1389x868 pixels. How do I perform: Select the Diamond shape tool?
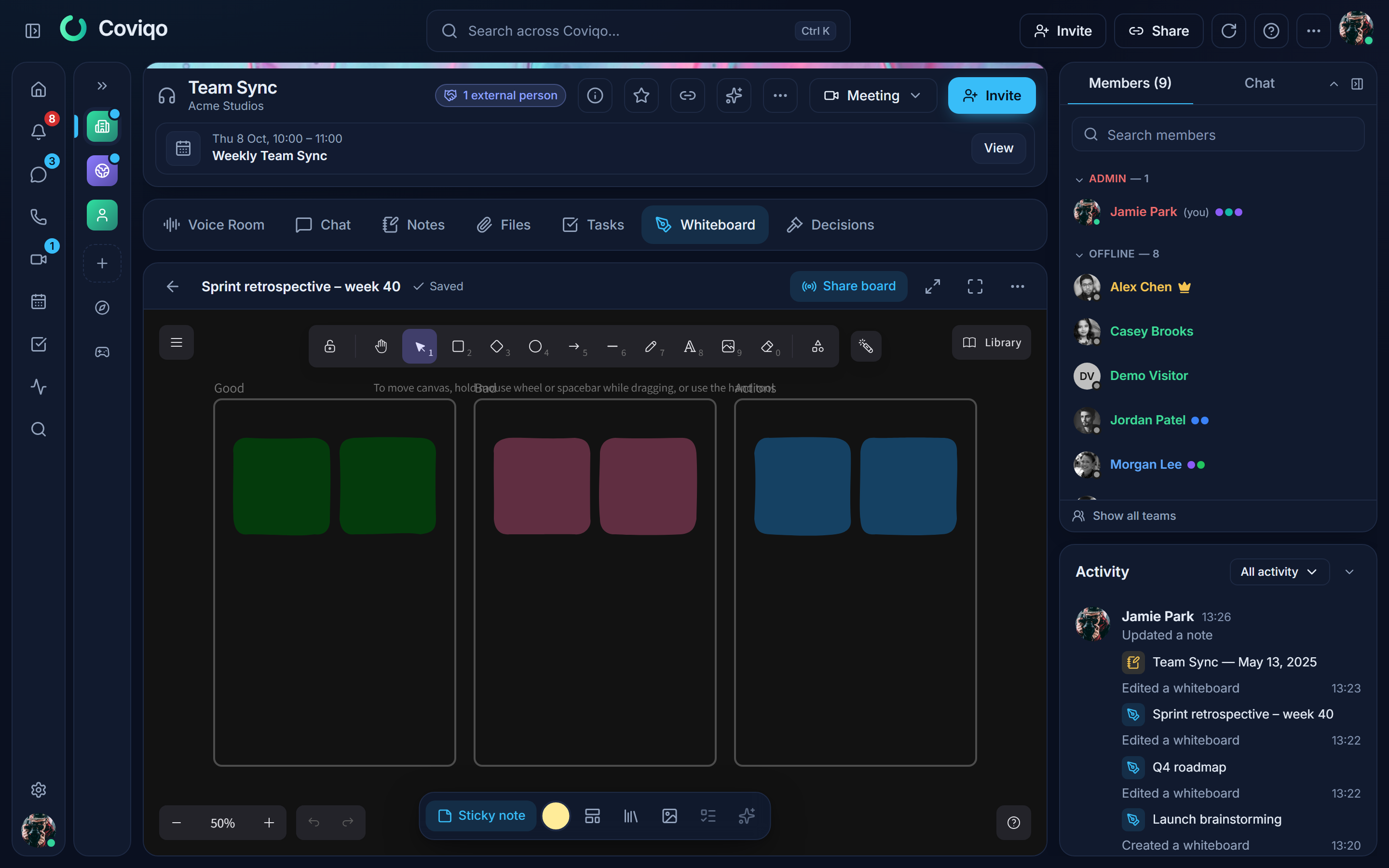tap(496, 346)
